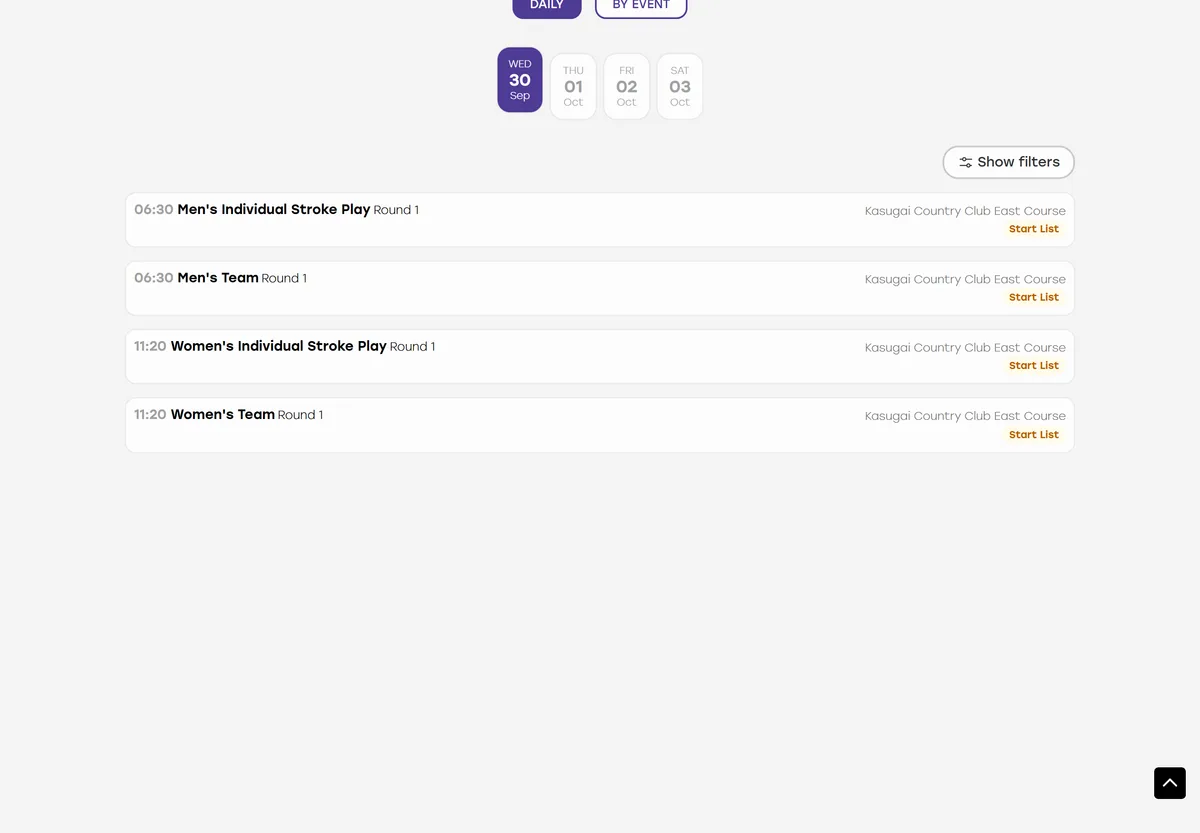
Task: Click the Women's Individual Stroke Play title
Action: [x=279, y=346]
